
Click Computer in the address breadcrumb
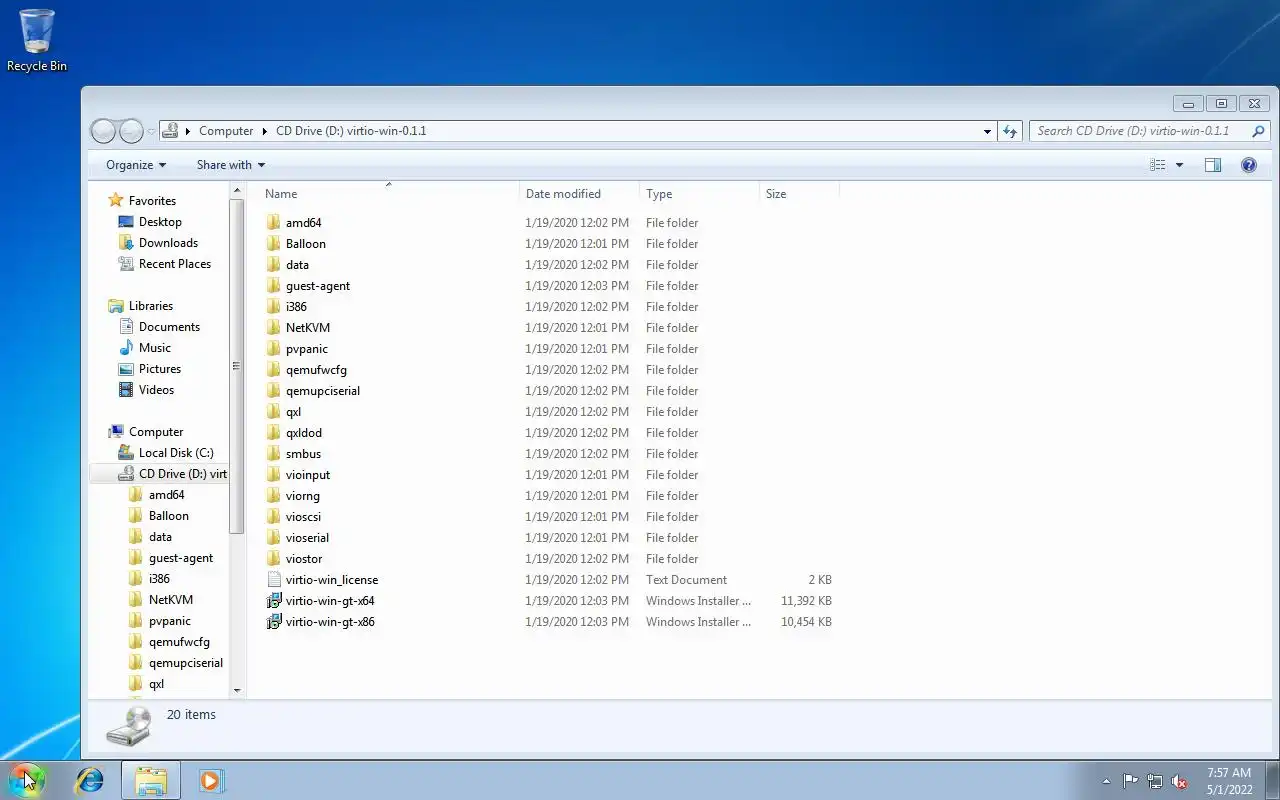pyautogui.click(x=226, y=131)
